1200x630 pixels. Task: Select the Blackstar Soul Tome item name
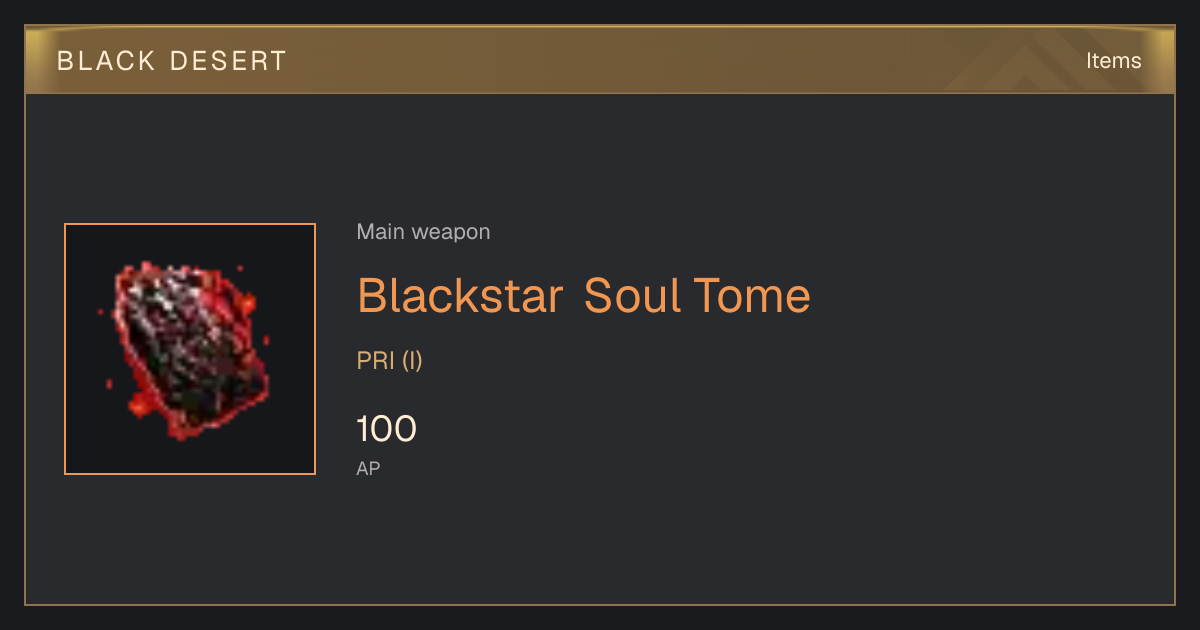584,296
